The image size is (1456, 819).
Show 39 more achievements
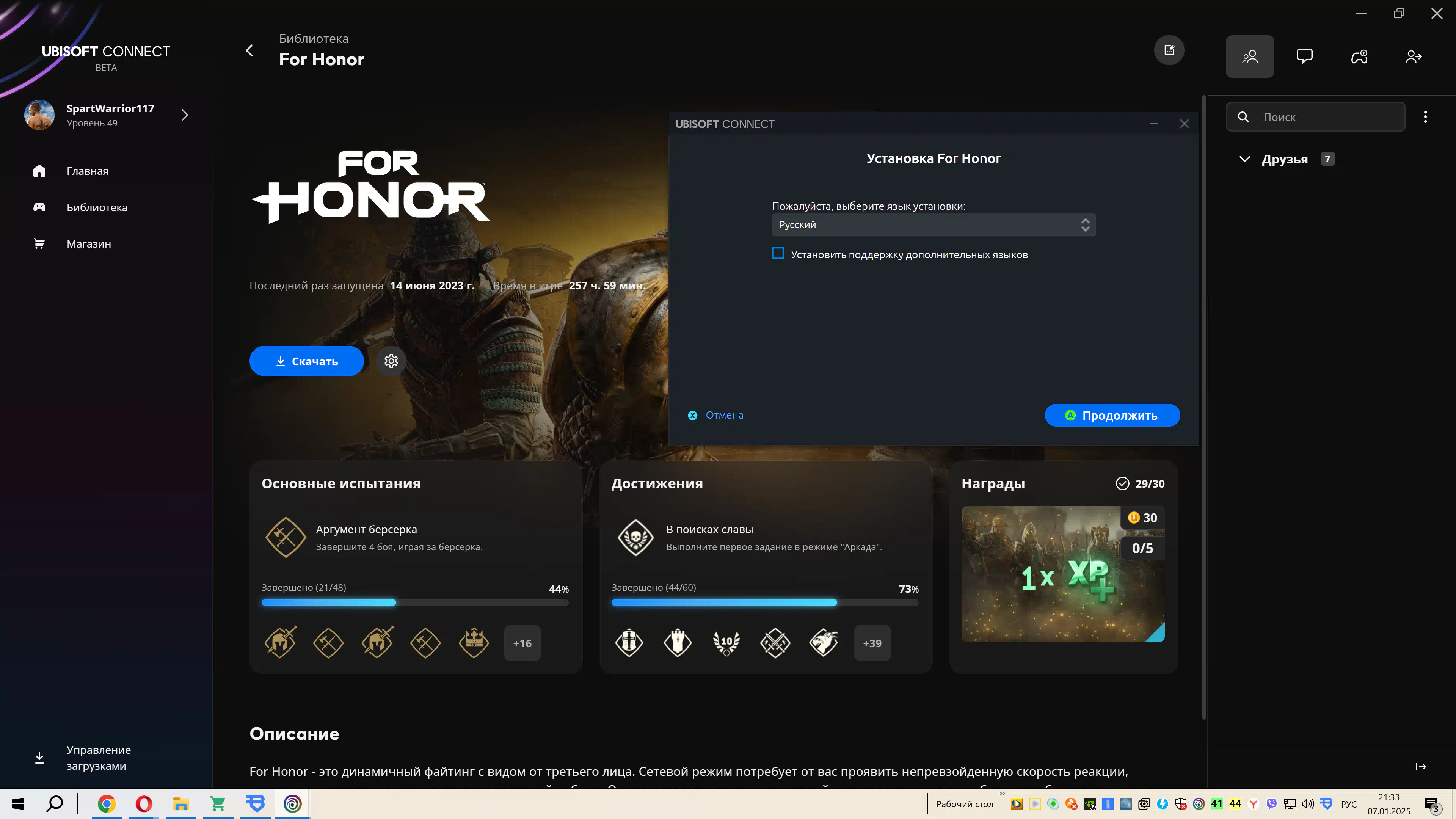coord(872,643)
